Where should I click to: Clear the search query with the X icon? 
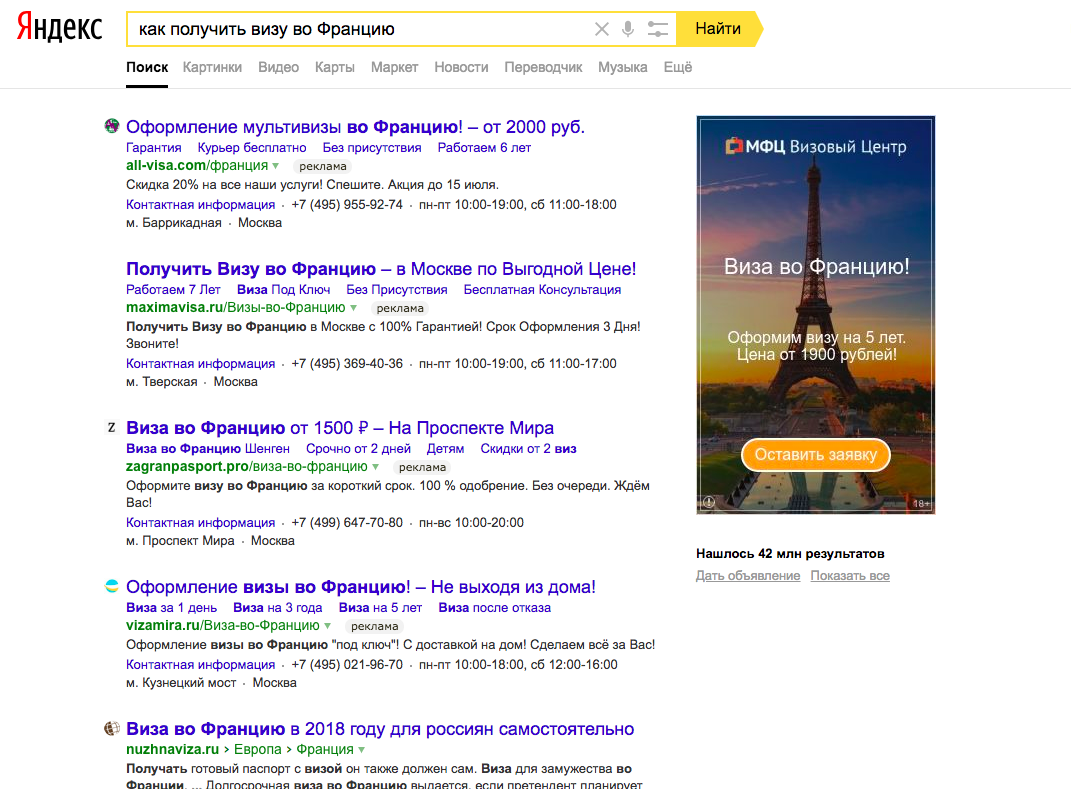602,29
